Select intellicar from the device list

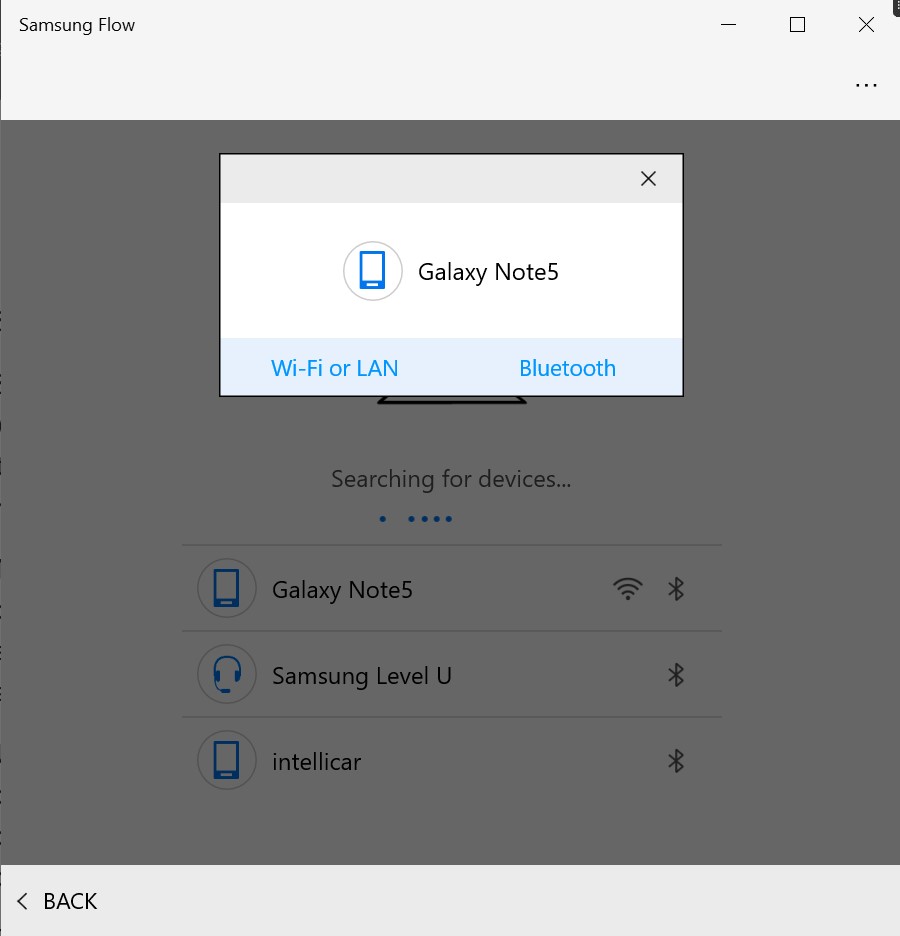[317, 762]
